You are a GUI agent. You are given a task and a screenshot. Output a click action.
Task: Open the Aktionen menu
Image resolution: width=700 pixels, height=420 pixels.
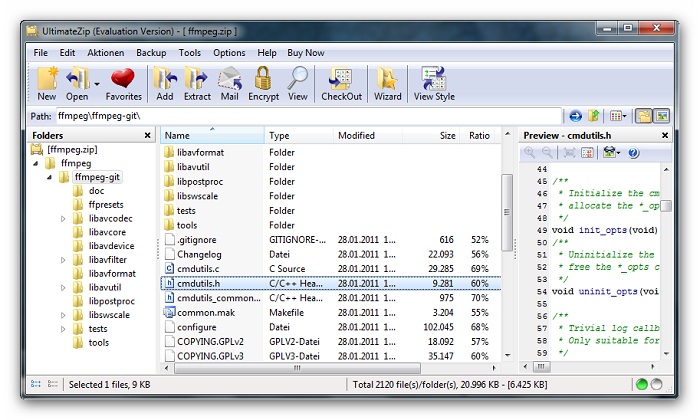[x=106, y=52]
